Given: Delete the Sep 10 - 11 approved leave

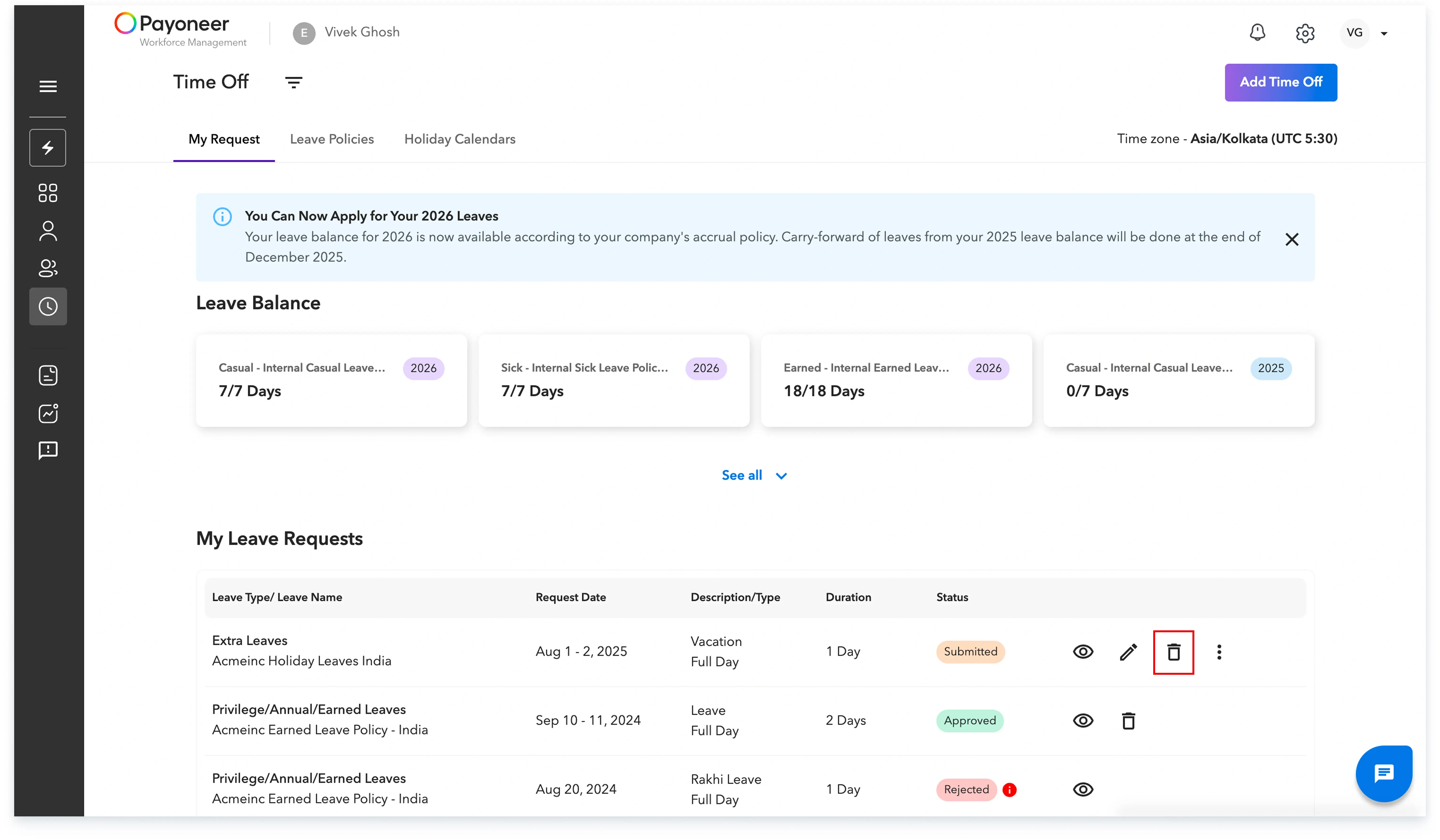Looking at the screenshot, I should pos(1128,721).
